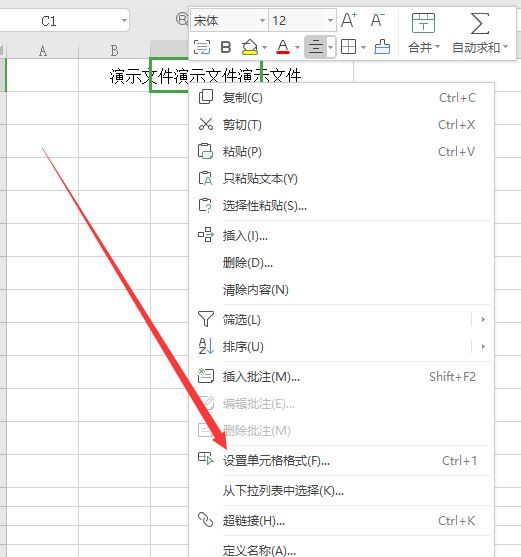Choose 定义名称(A)... menu entry

(x=341, y=550)
